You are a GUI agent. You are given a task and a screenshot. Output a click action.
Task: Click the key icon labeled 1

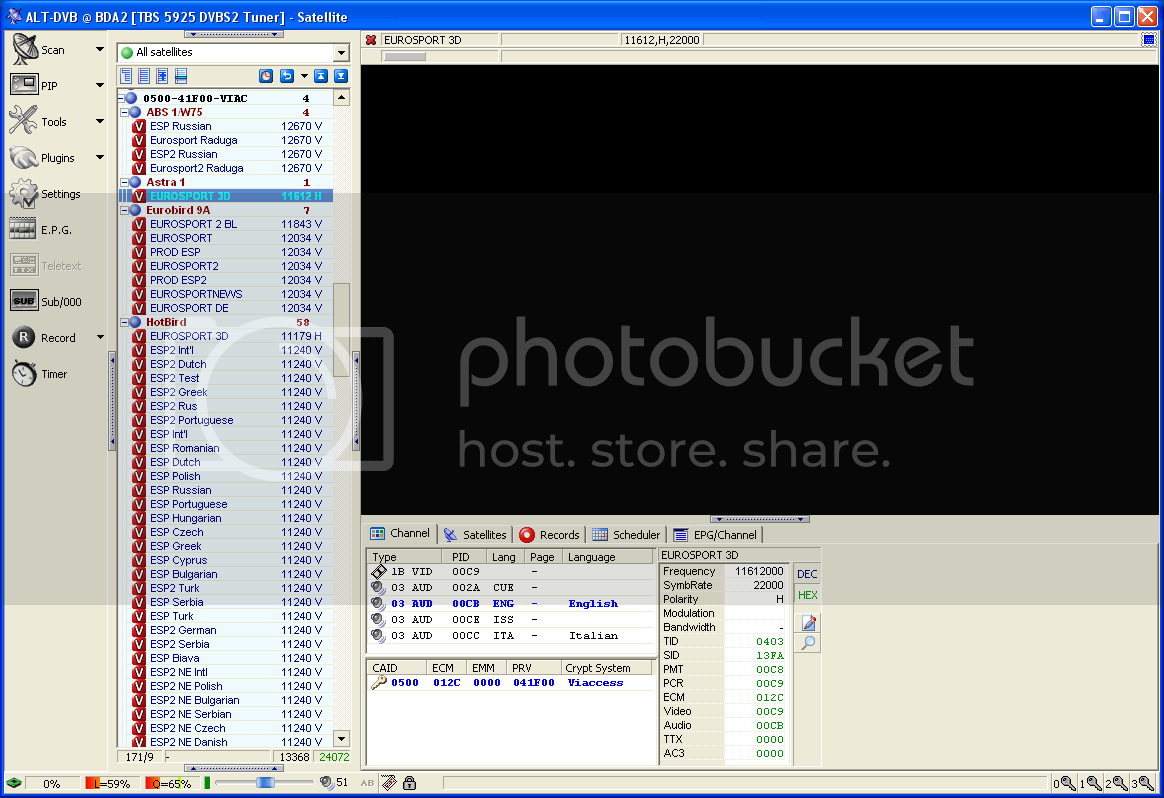[x=1091, y=783]
